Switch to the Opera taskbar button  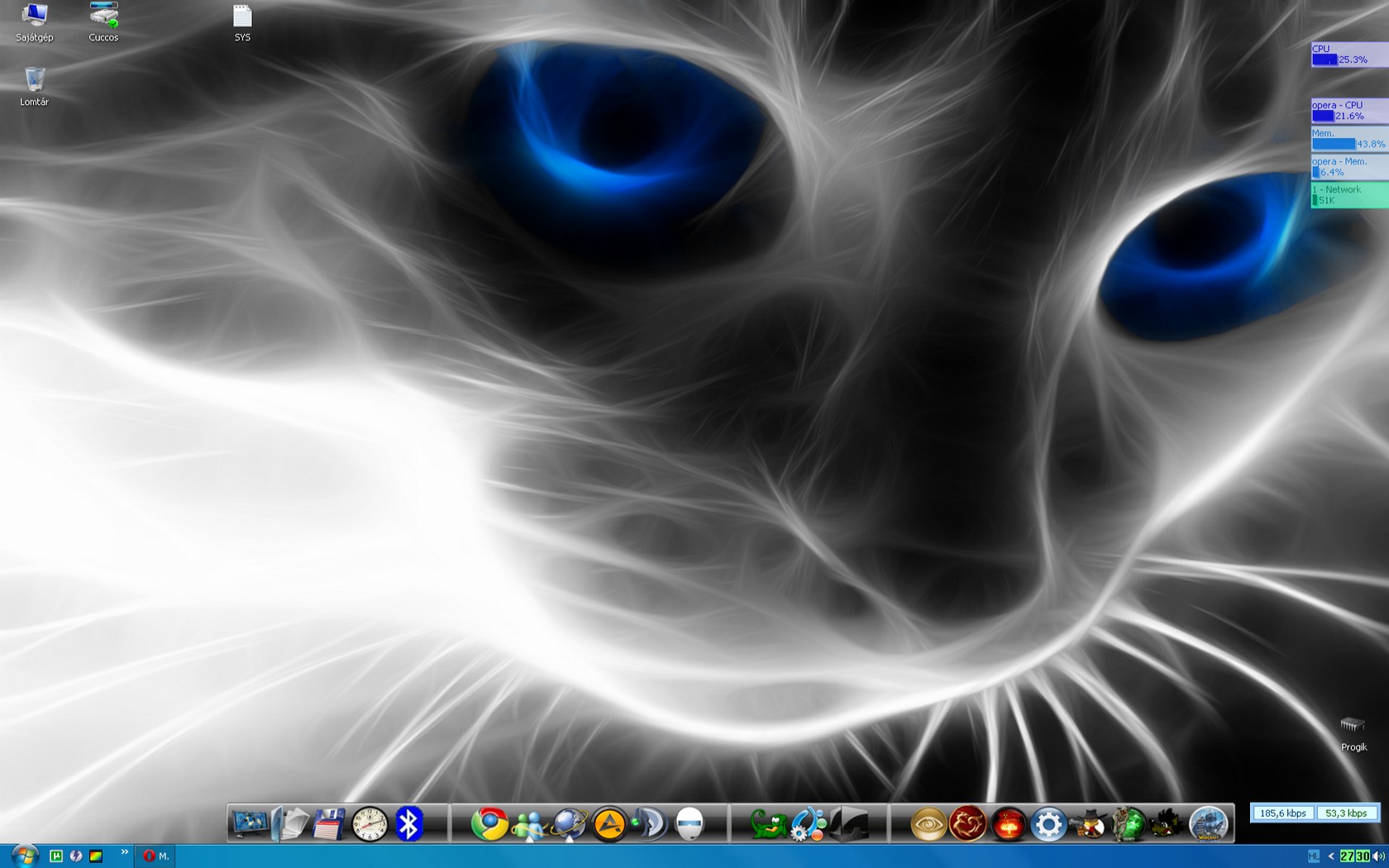(156, 856)
